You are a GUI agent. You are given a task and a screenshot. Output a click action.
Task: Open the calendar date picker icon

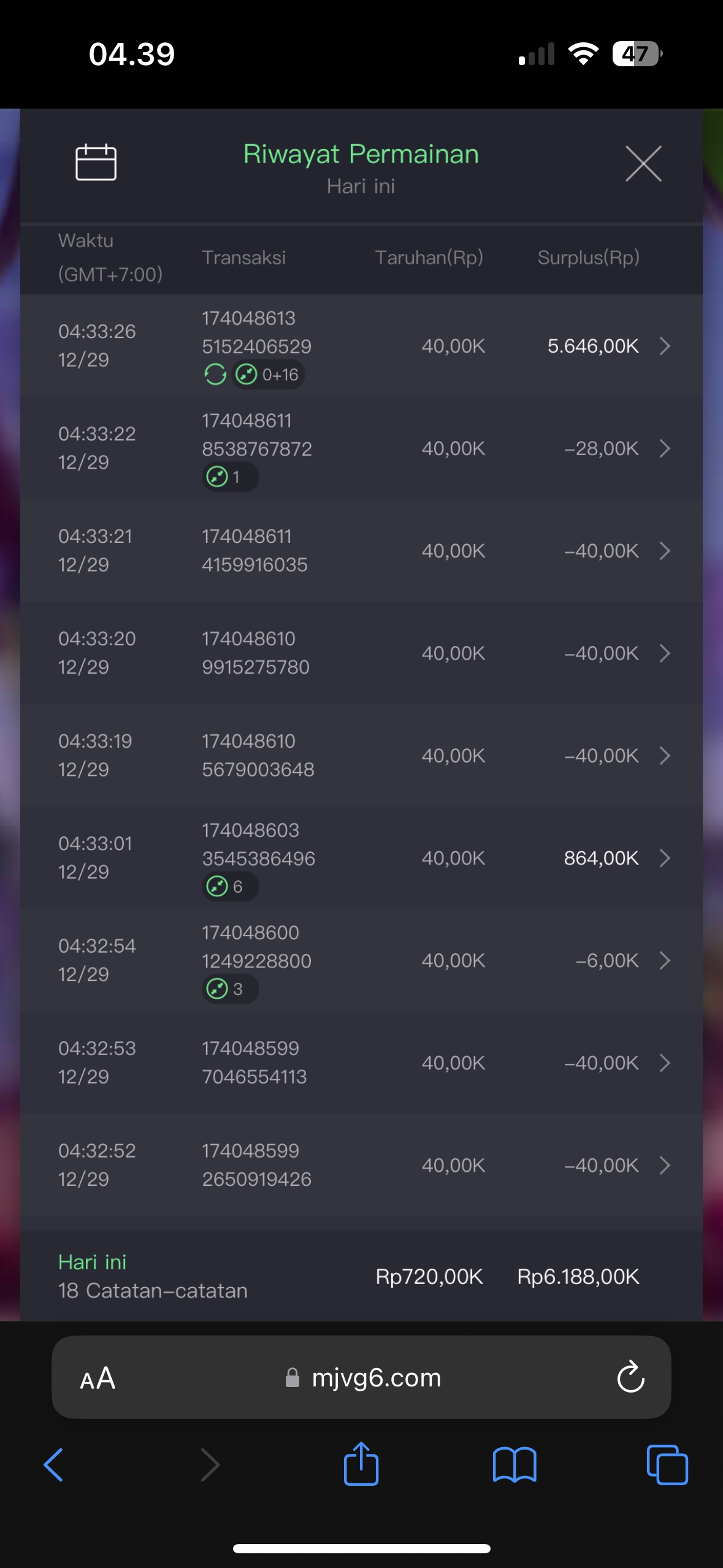[x=96, y=163]
